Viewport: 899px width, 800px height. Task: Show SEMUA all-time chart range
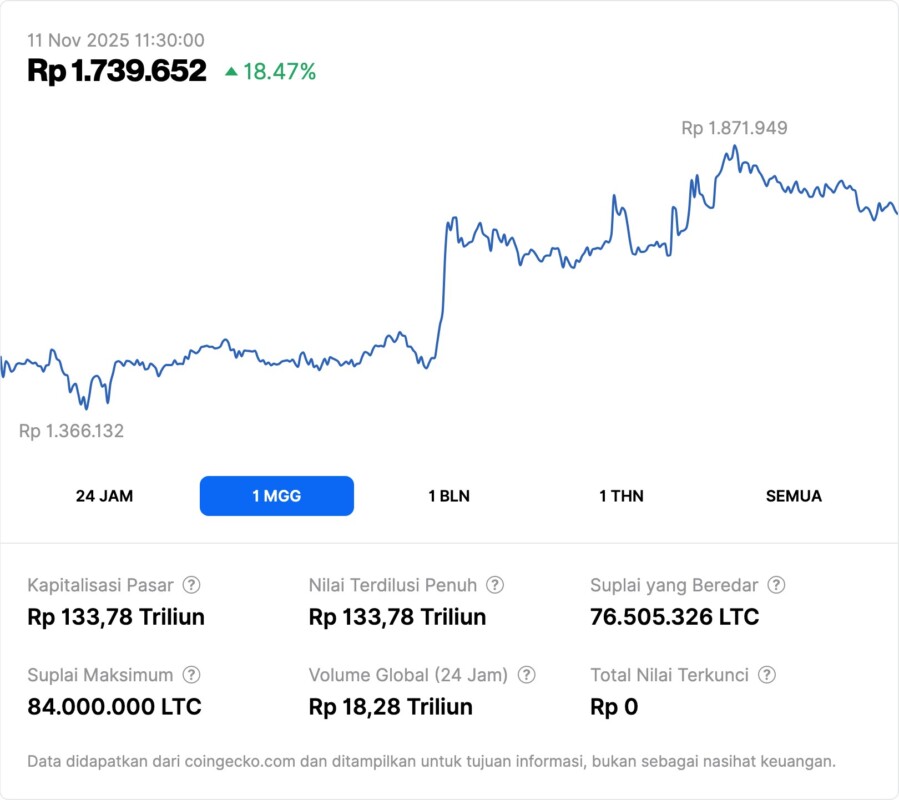pos(794,496)
